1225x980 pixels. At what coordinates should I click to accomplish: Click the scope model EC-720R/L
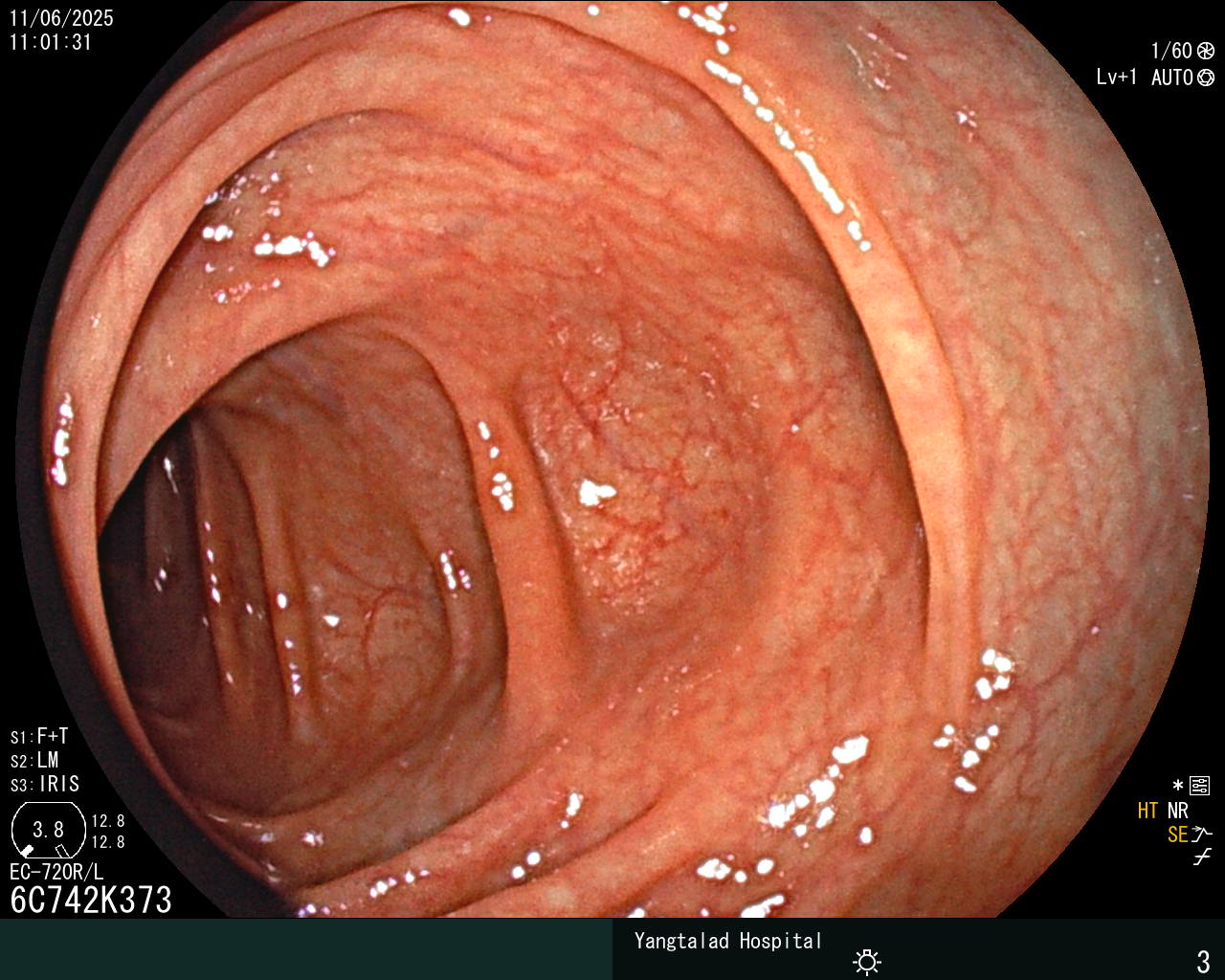56,873
